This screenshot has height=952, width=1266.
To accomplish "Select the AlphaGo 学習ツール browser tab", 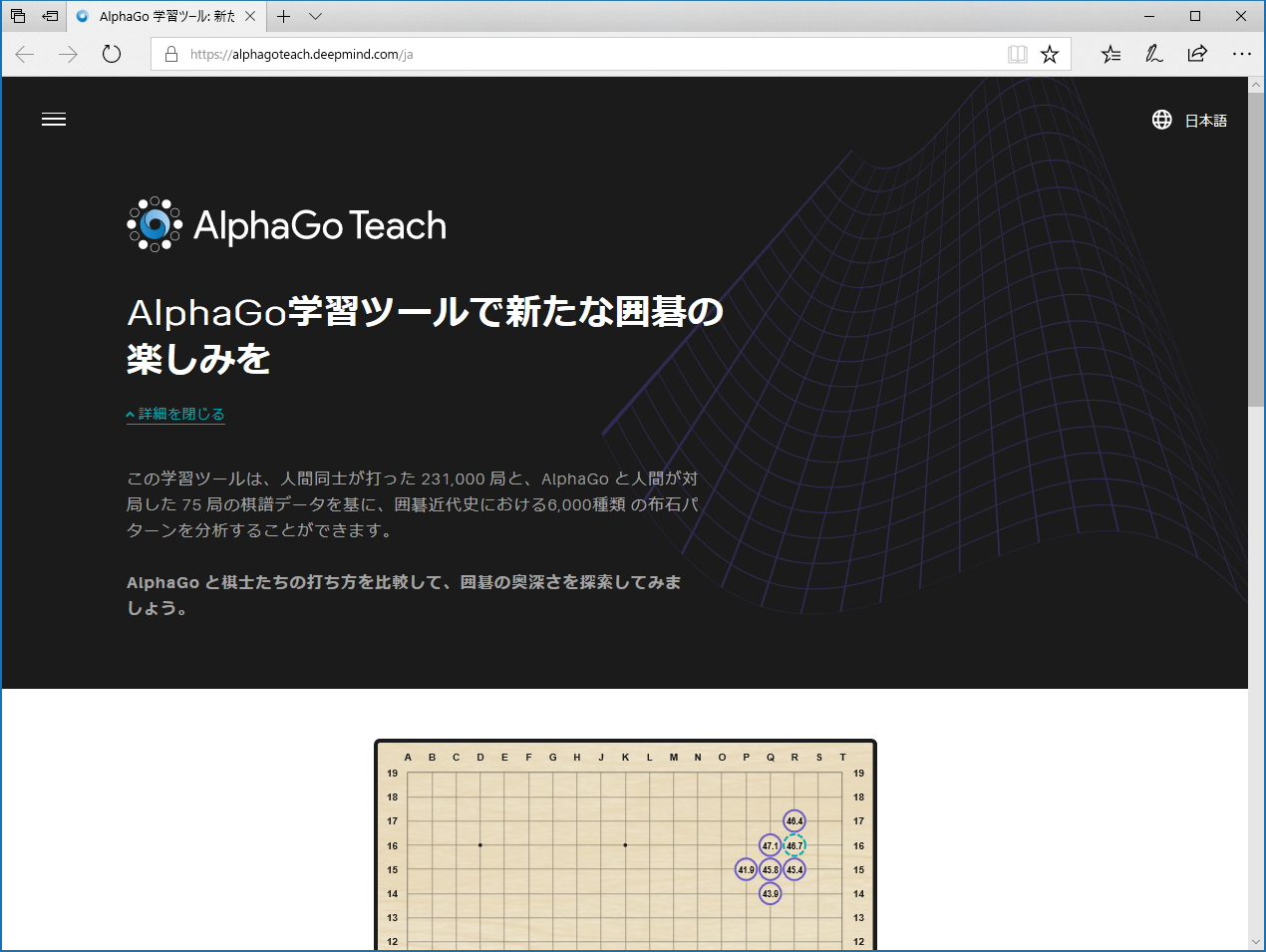I will (x=164, y=16).
